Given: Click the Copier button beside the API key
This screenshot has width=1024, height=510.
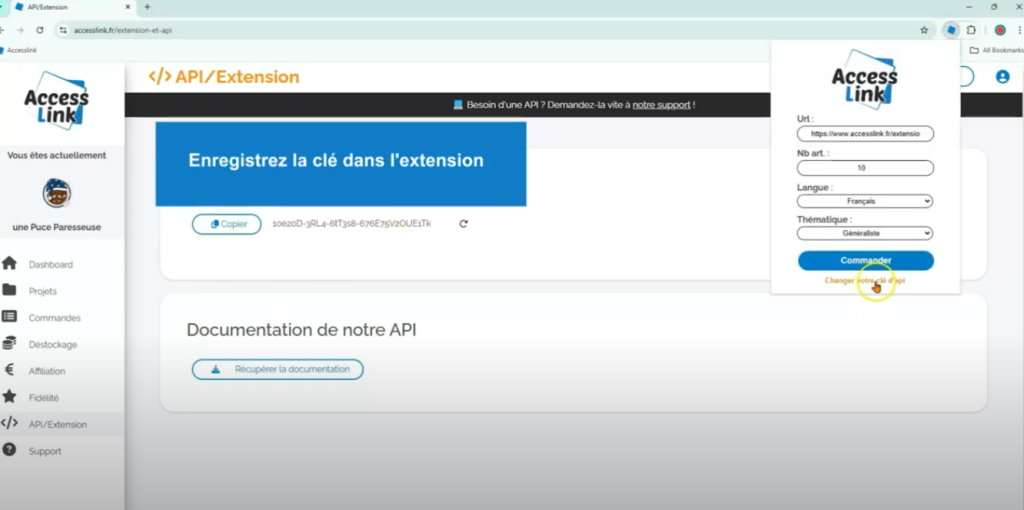Looking at the screenshot, I should (x=227, y=224).
